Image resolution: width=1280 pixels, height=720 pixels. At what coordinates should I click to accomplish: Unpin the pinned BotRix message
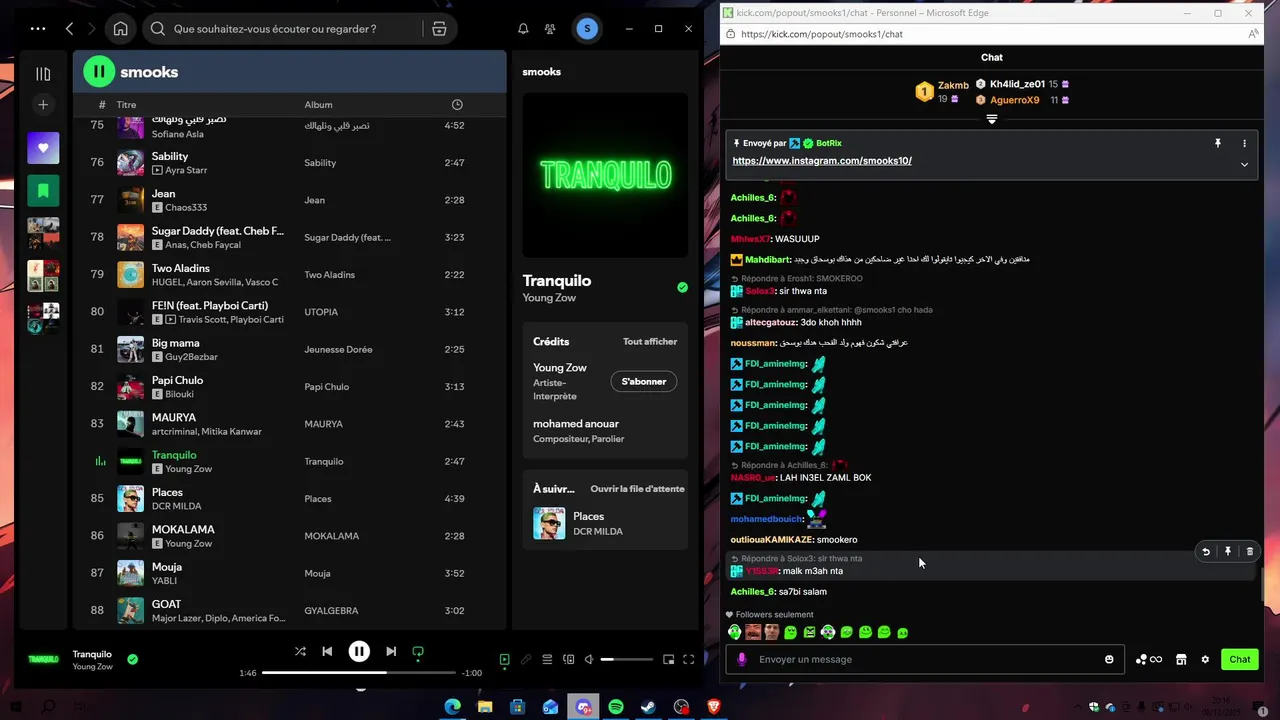click(1217, 143)
